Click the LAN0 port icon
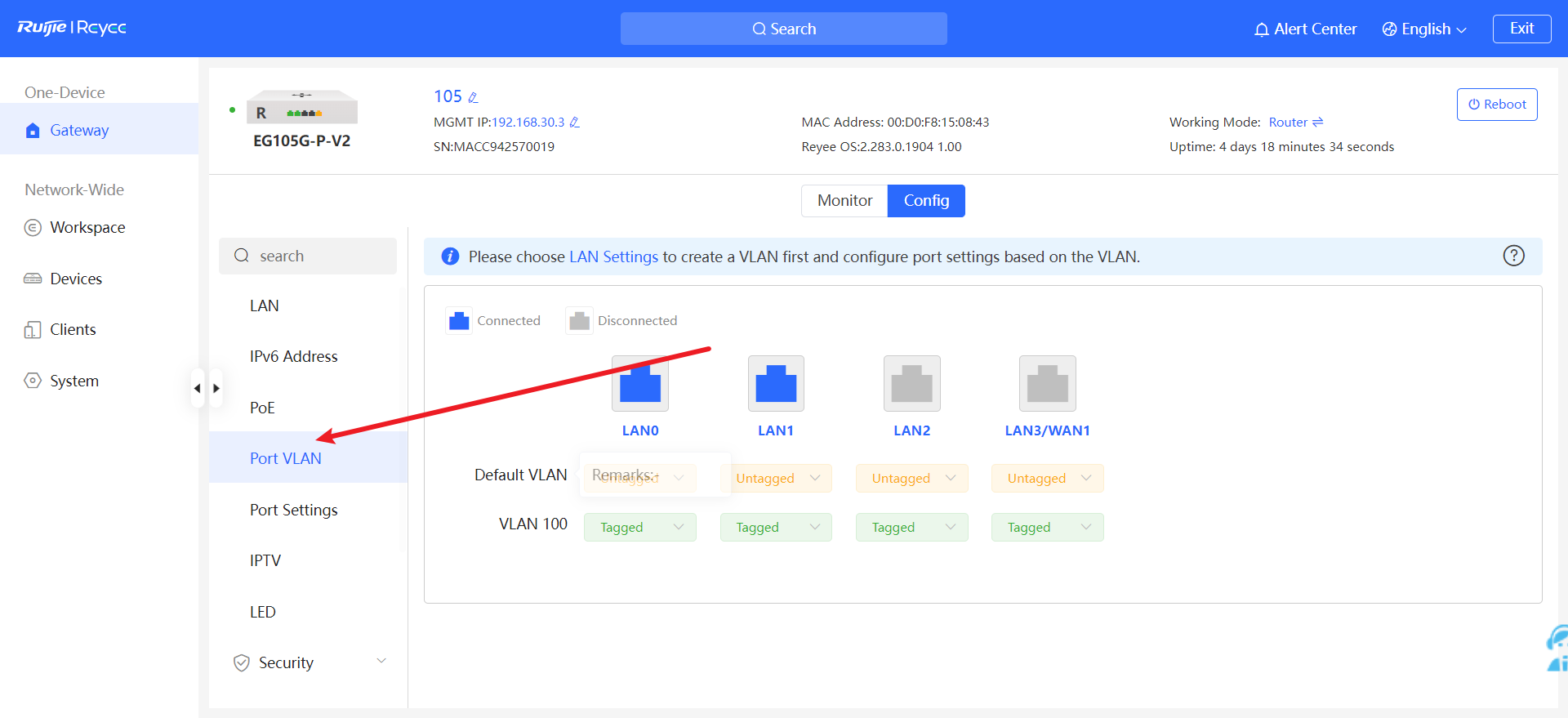This screenshot has height=718, width=1568. (639, 383)
